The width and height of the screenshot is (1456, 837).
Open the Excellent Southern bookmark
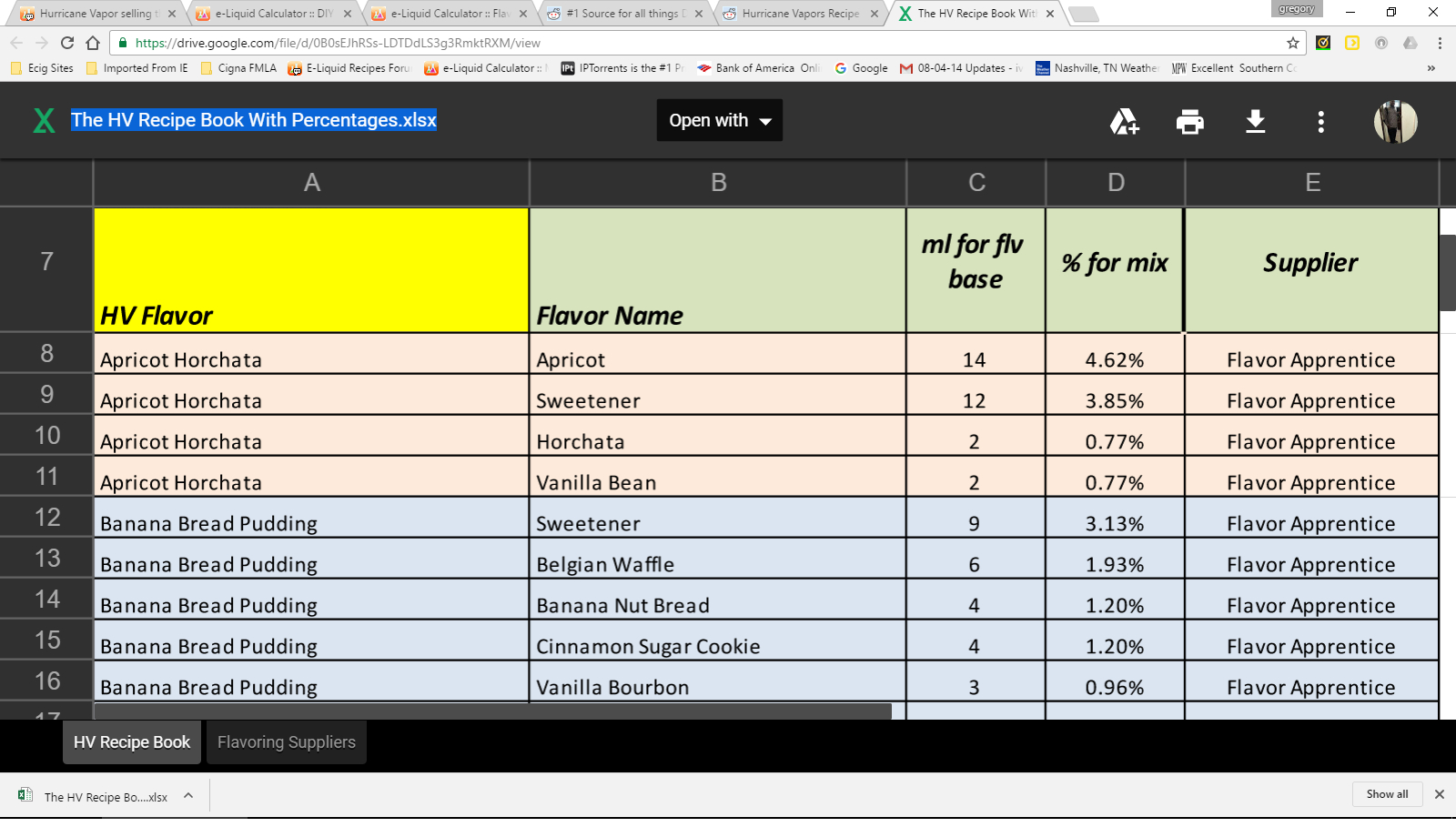[1234, 68]
